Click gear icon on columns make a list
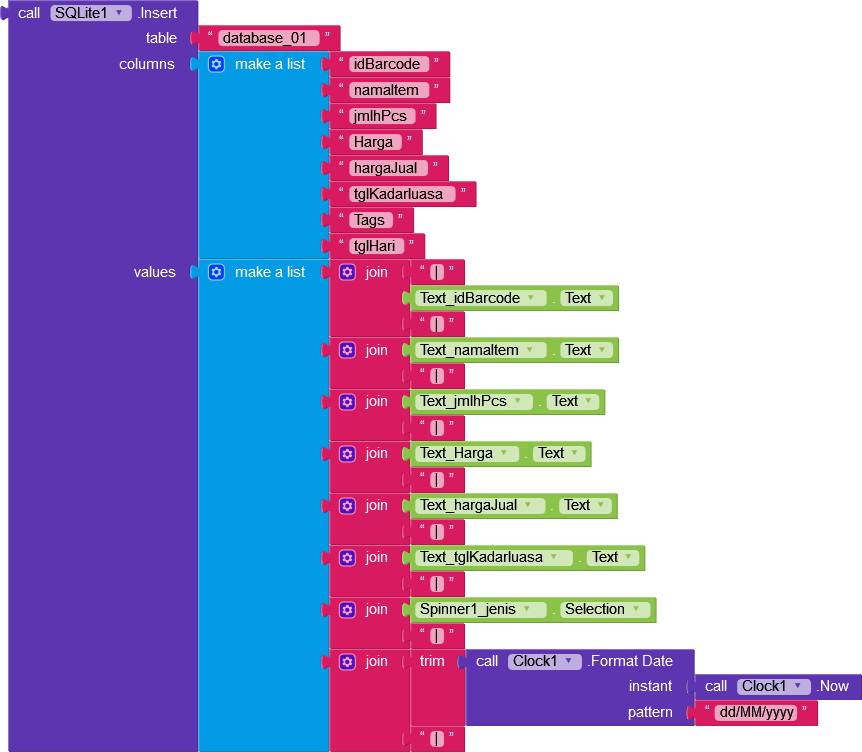This screenshot has height=752, width=862. (216, 64)
